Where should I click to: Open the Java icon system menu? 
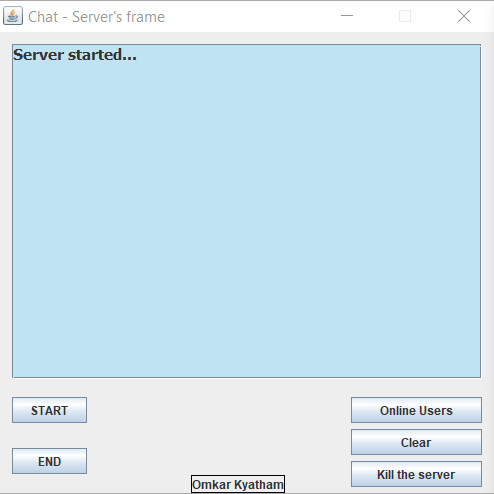pos(13,16)
